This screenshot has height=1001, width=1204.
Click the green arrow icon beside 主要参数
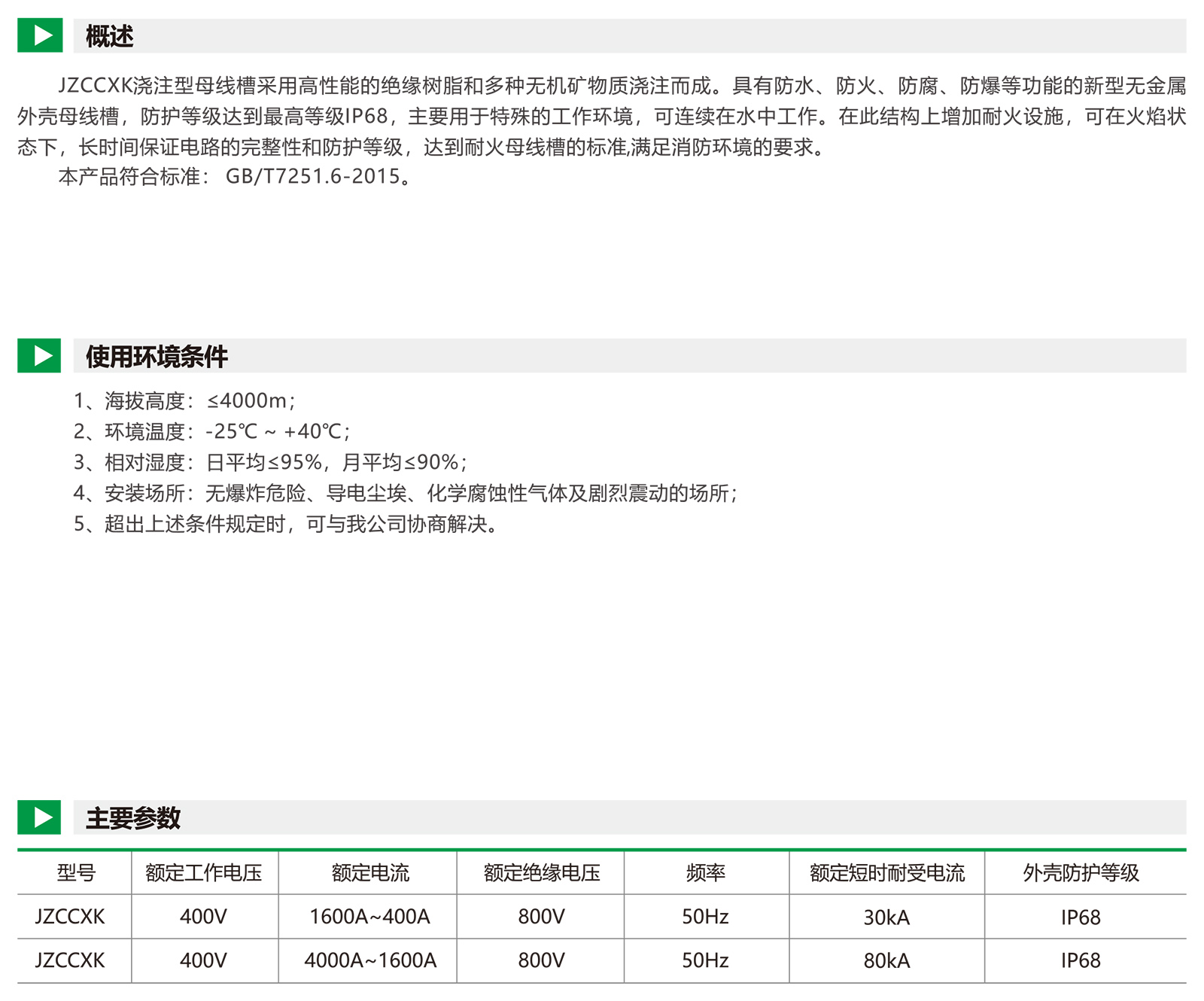(x=39, y=817)
